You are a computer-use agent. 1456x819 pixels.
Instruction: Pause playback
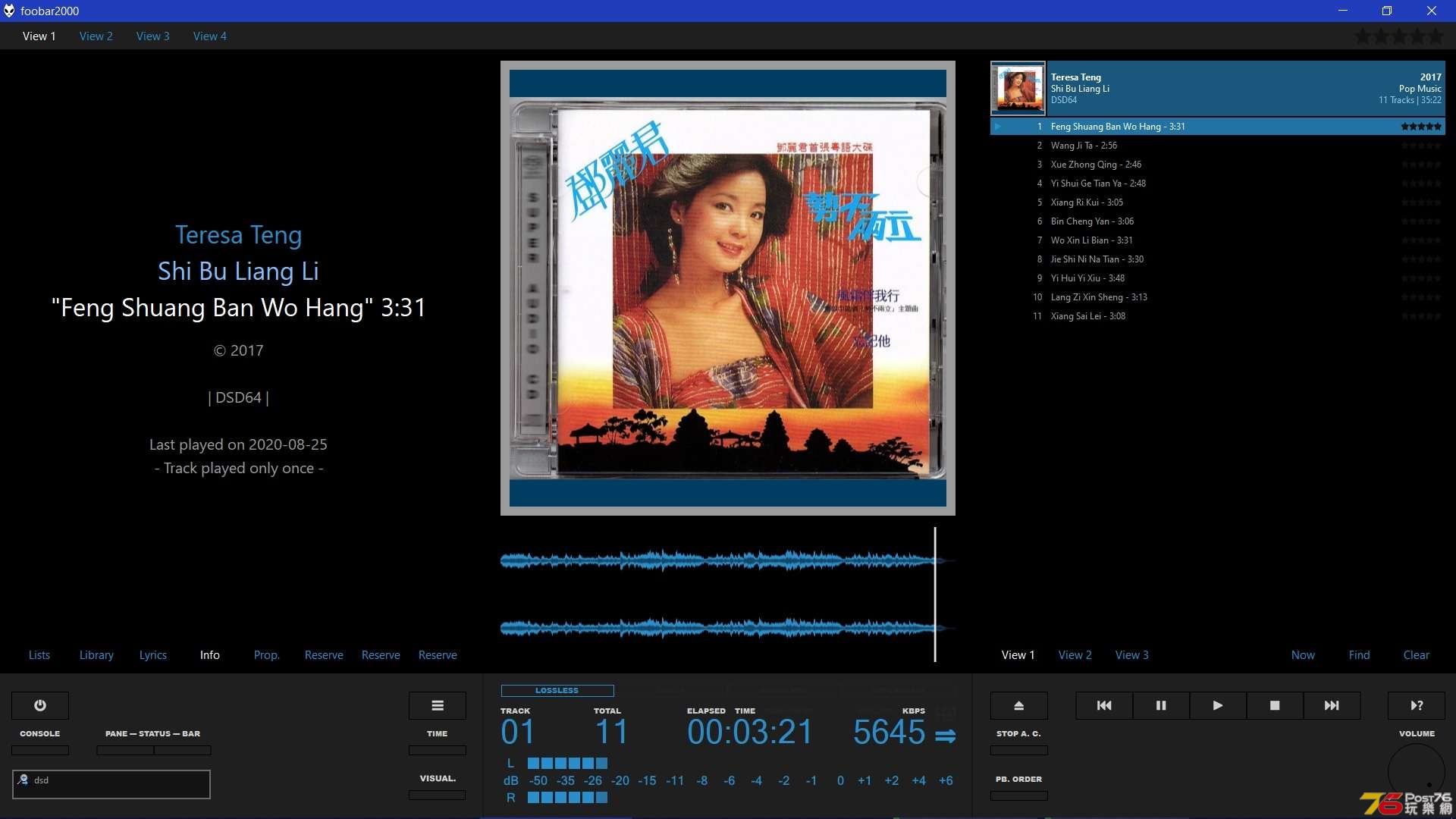1161,705
